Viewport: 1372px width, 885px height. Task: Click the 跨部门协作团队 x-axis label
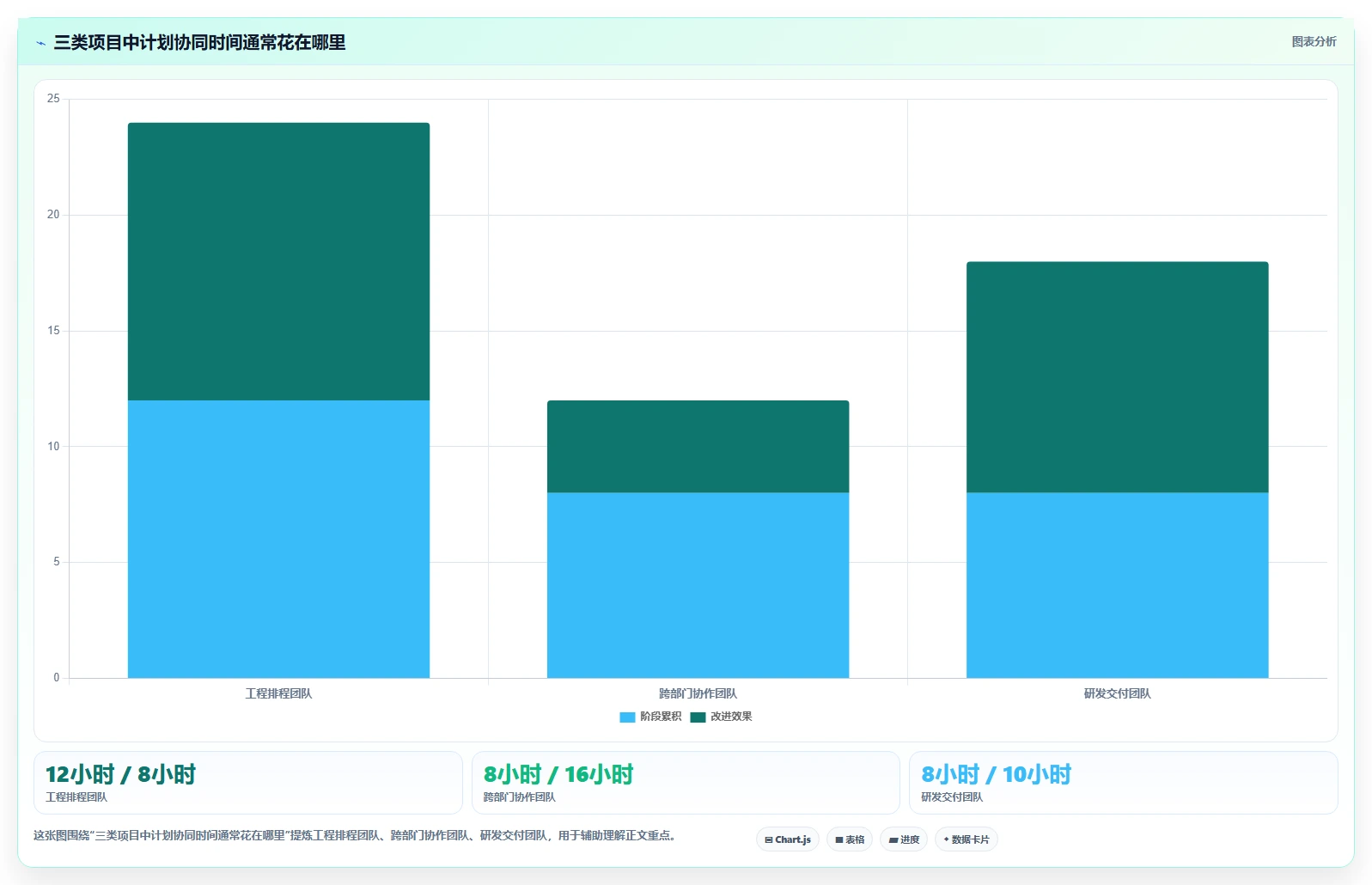(x=698, y=693)
